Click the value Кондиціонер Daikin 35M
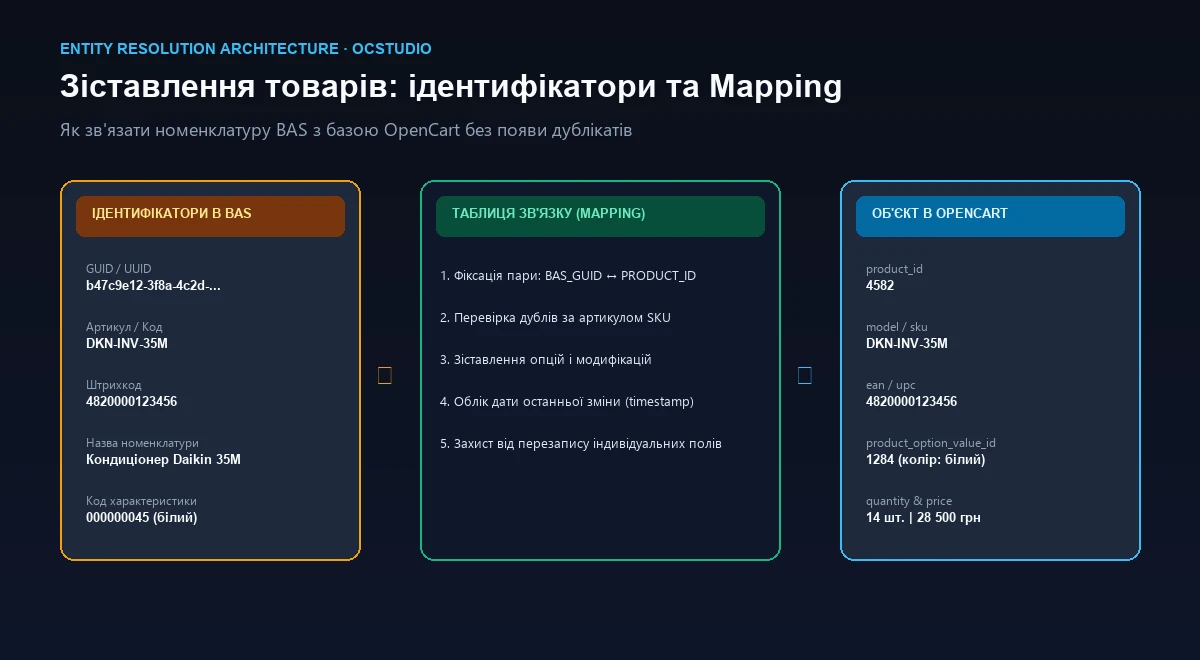Screen dimensions: 1200x660 [163, 460]
